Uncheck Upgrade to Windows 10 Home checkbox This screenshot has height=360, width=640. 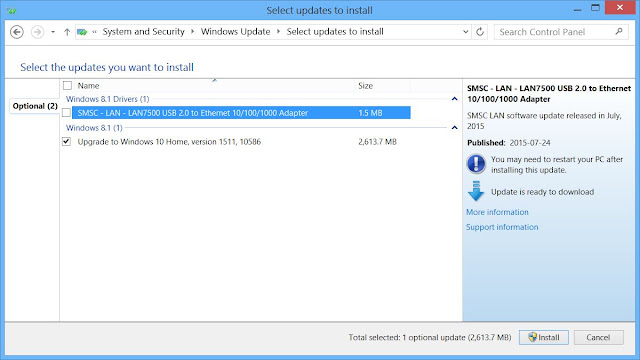pos(67,142)
